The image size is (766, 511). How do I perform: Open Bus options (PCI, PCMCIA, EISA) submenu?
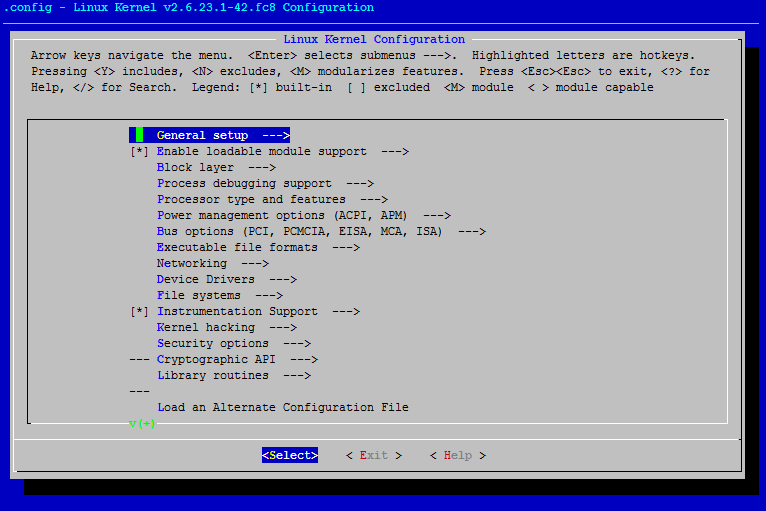point(321,232)
